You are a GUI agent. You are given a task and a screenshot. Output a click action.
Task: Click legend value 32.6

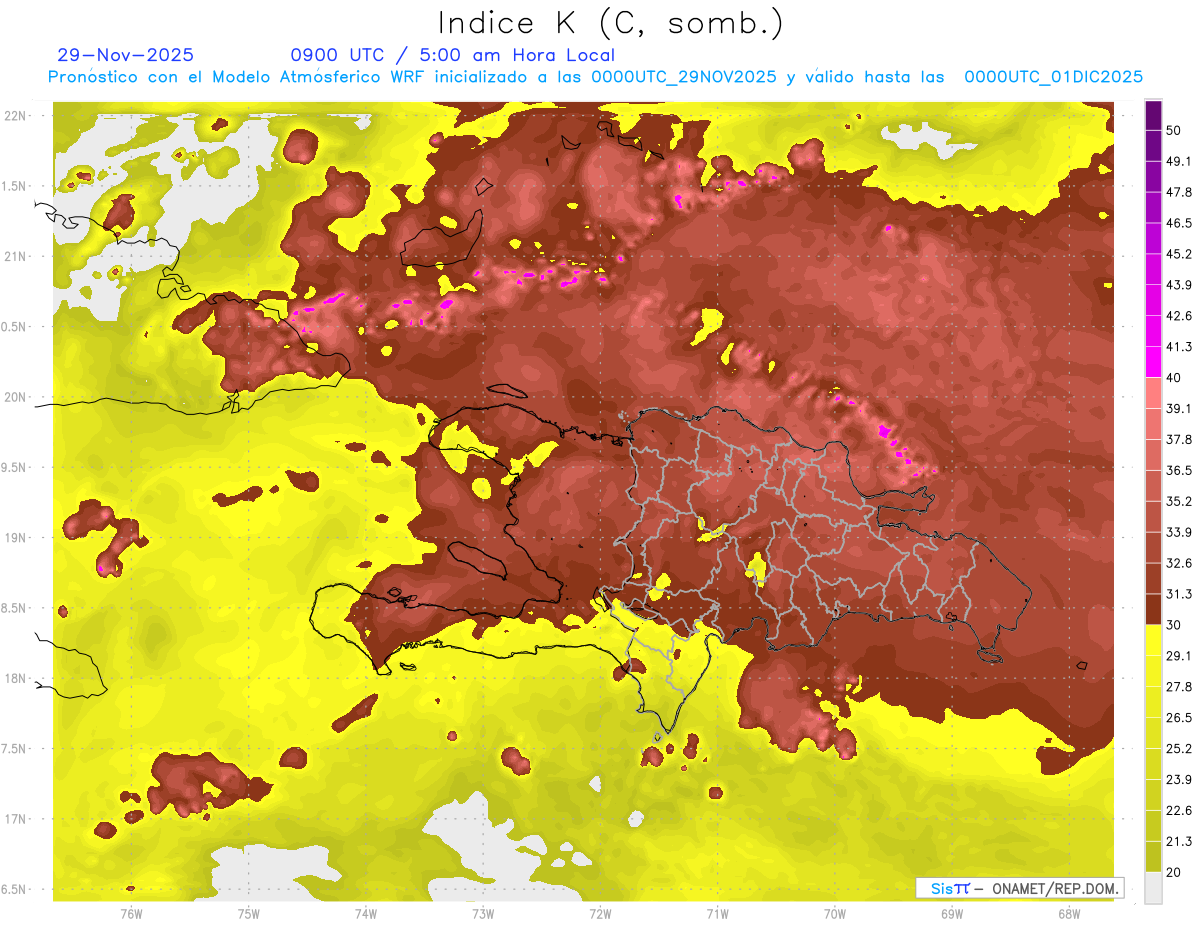(1179, 563)
